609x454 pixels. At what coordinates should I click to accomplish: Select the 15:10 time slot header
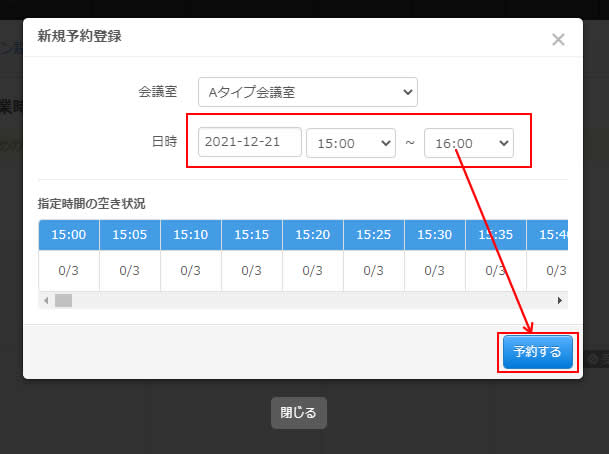[x=191, y=235]
